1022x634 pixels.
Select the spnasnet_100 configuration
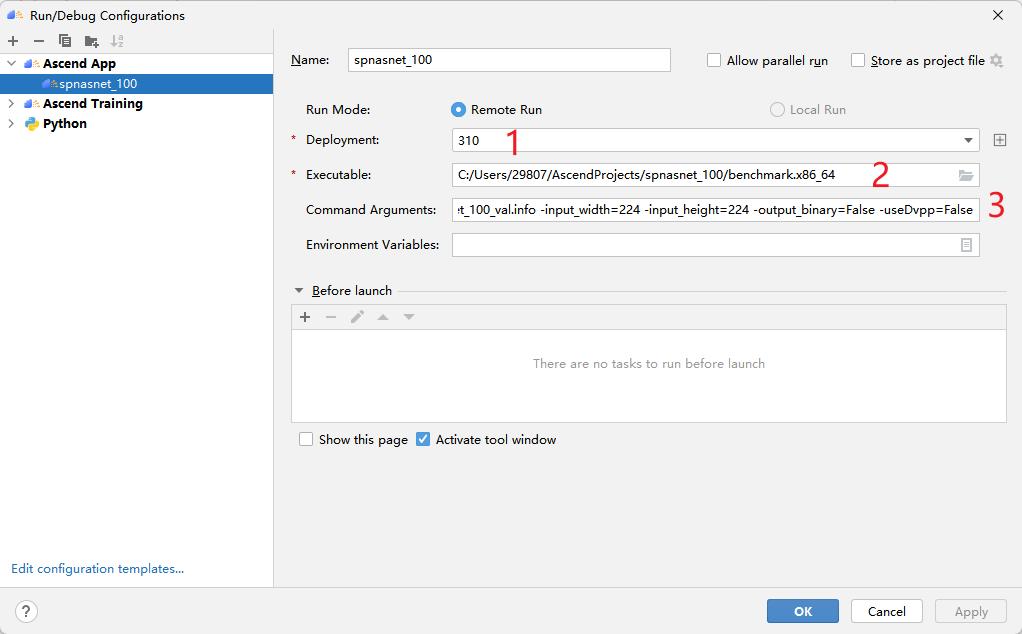point(100,84)
